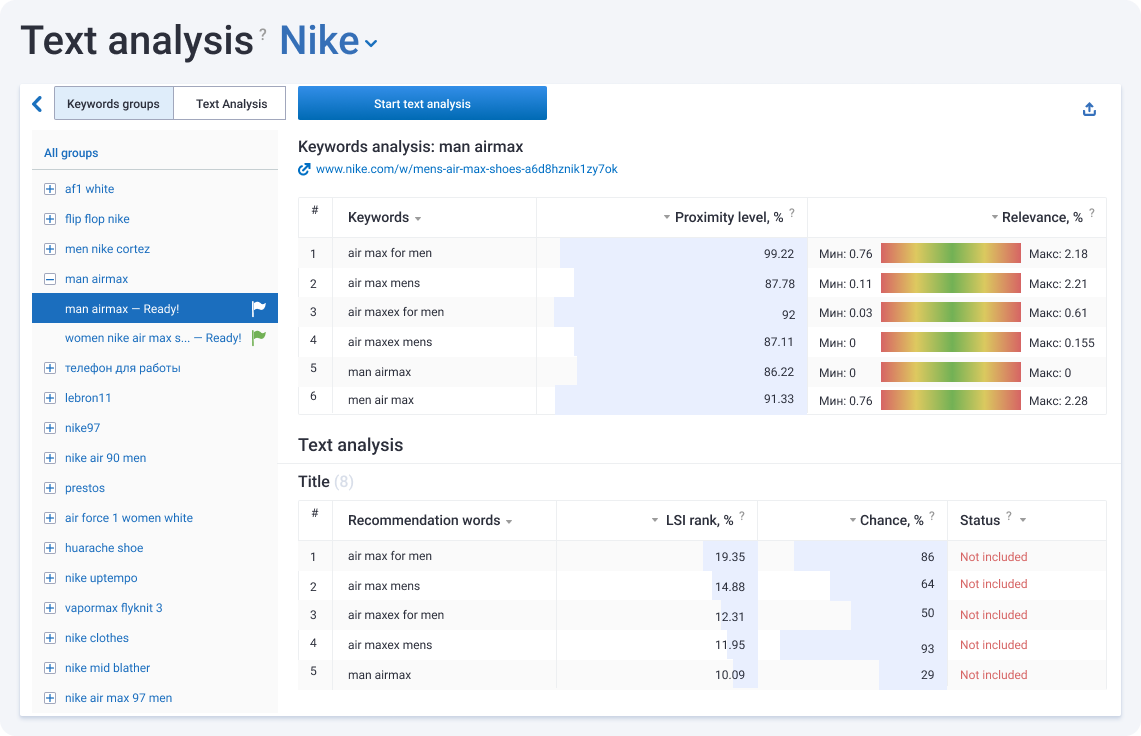
Task: Click the back chevron arrow
Action: click(37, 104)
